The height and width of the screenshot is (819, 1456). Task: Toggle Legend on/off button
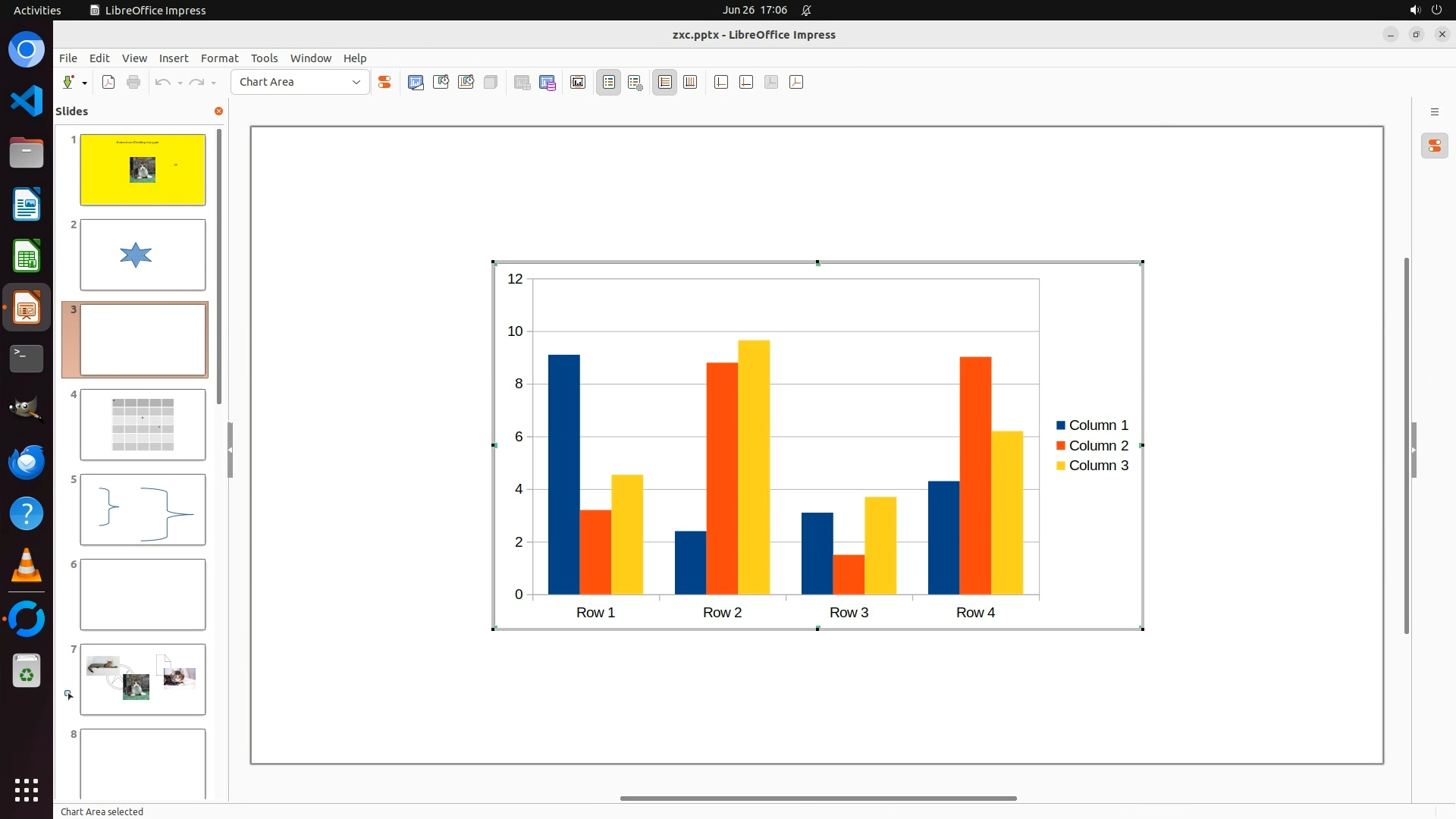pyautogui.click(x=609, y=83)
